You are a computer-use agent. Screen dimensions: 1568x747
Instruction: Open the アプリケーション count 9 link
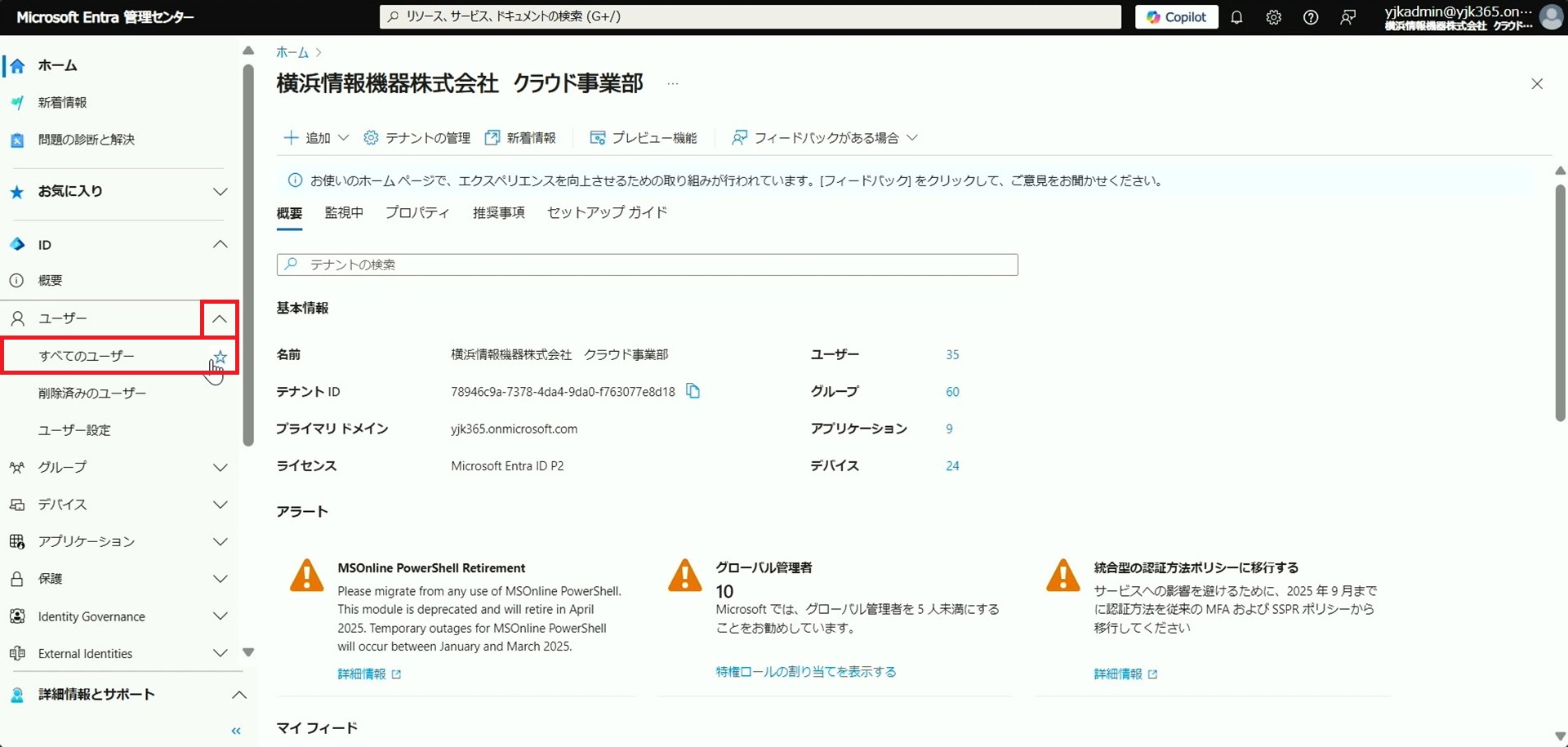click(x=949, y=429)
